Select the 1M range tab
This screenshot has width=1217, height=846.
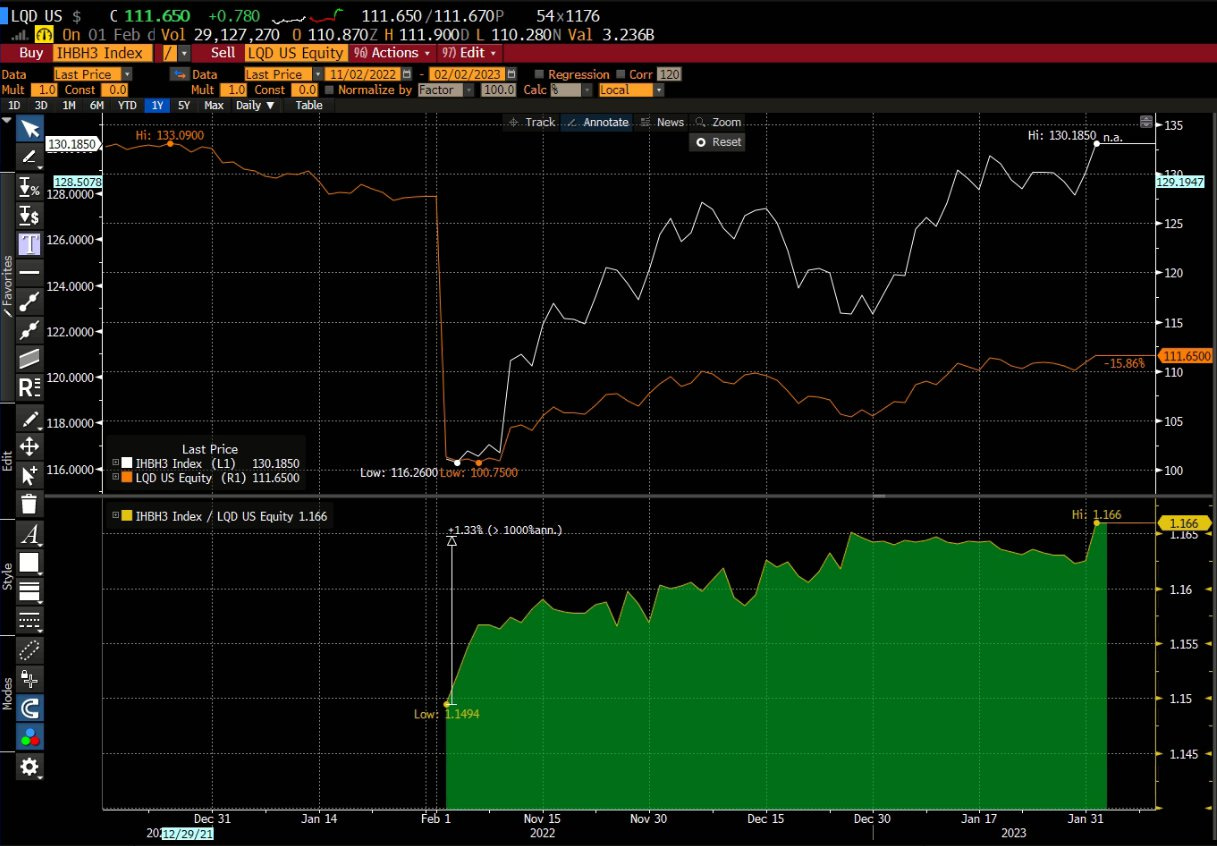[69, 105]
